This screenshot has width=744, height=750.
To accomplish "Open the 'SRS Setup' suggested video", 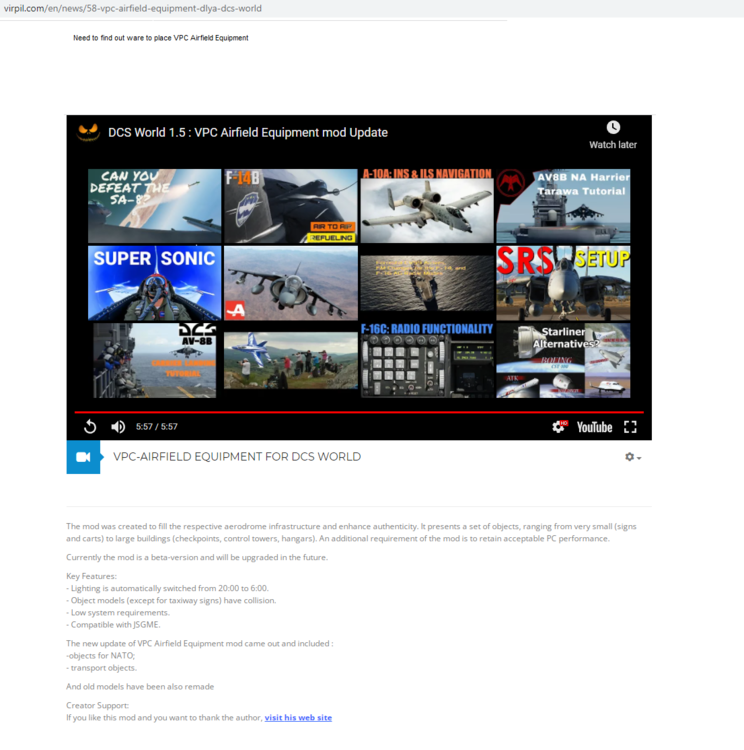I will [x=563, y=283].
